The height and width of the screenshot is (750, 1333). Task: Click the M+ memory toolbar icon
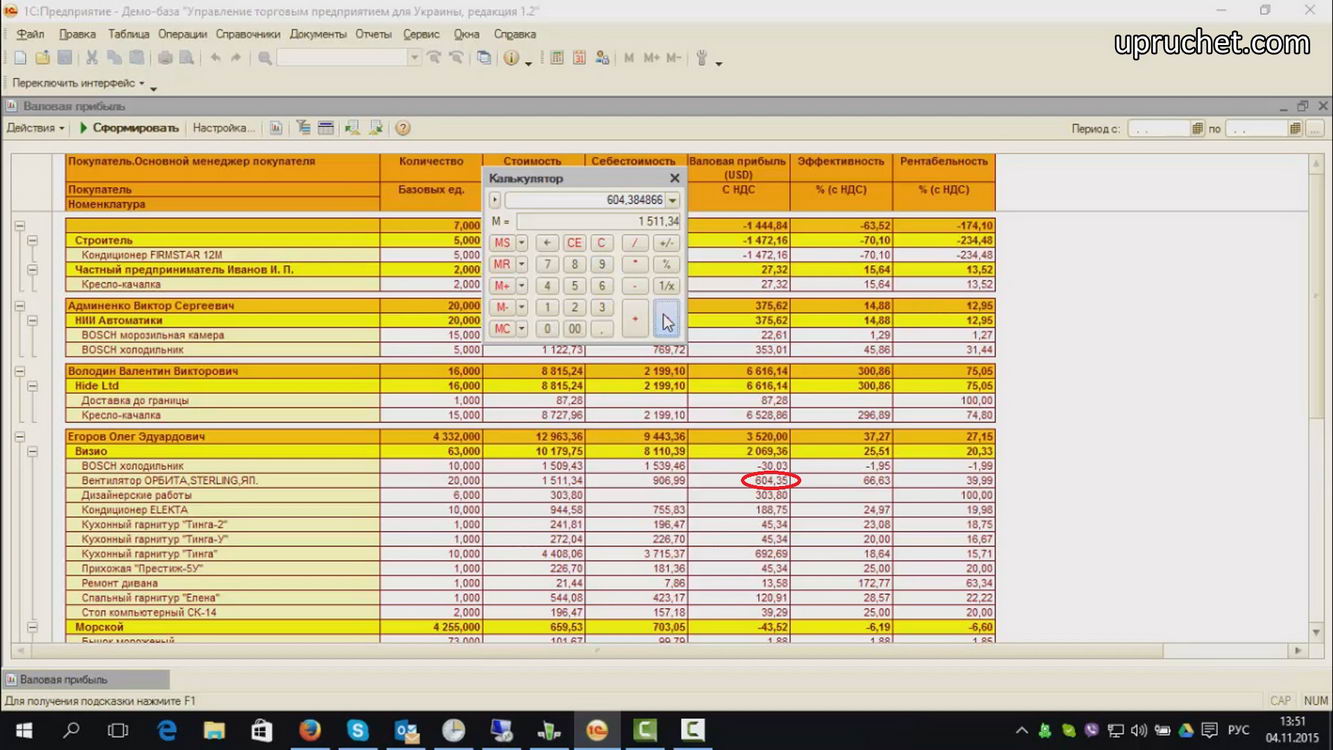pos(651,59)
